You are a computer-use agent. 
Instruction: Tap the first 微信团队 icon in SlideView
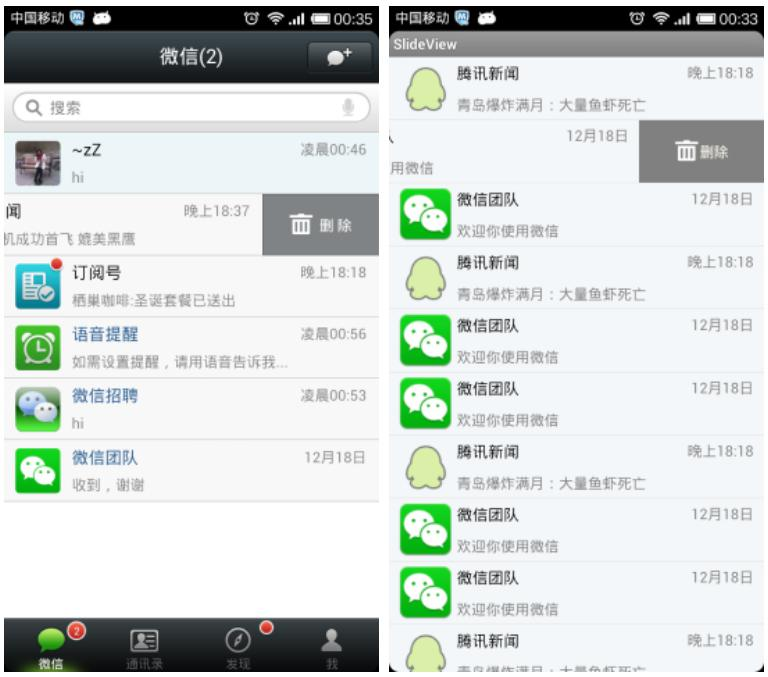coord(425,214)
